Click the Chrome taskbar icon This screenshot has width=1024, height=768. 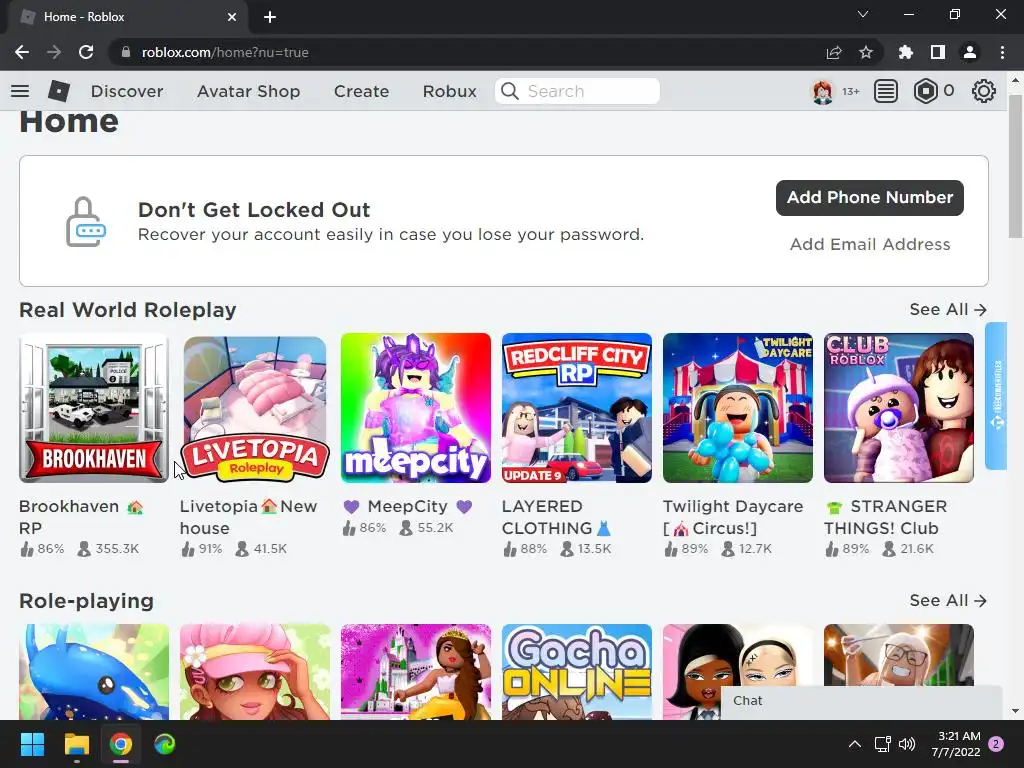(x=120, y=744)
